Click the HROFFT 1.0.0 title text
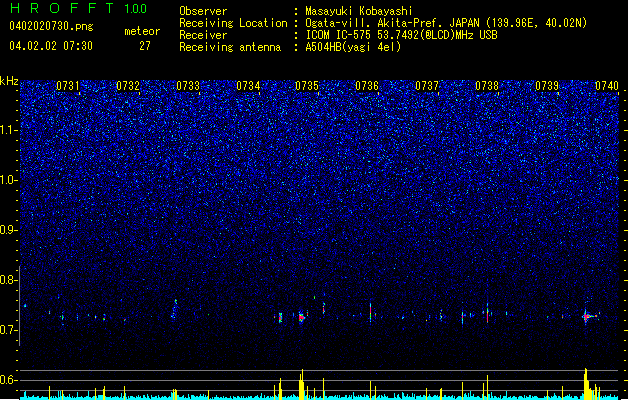Screen dimensions: 629x400 [x=78, y=8]
